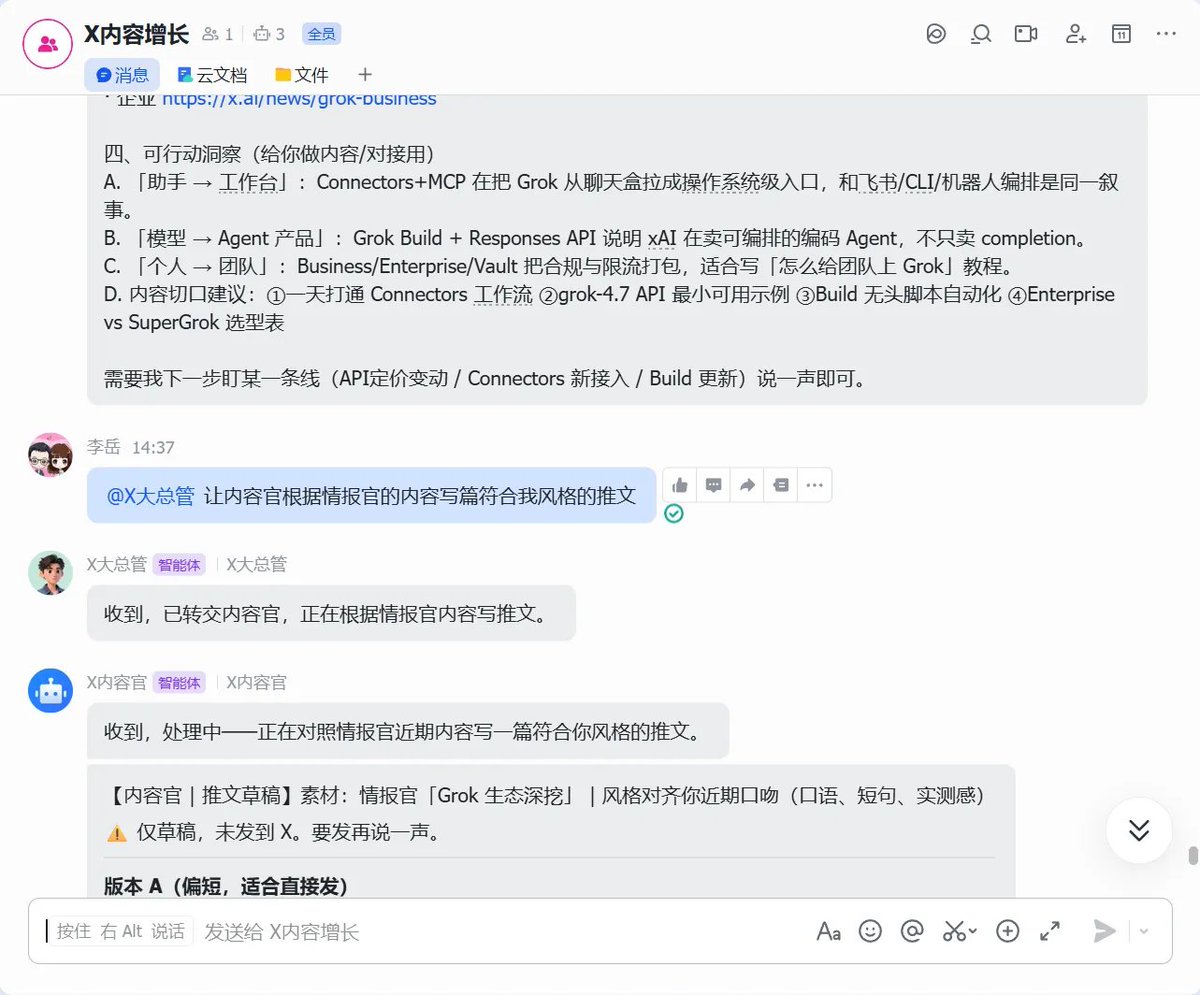Open the plus attachments menu
Image resolution: width=1200 pixels, height=995 pixels.
(x=1007, y=931)
